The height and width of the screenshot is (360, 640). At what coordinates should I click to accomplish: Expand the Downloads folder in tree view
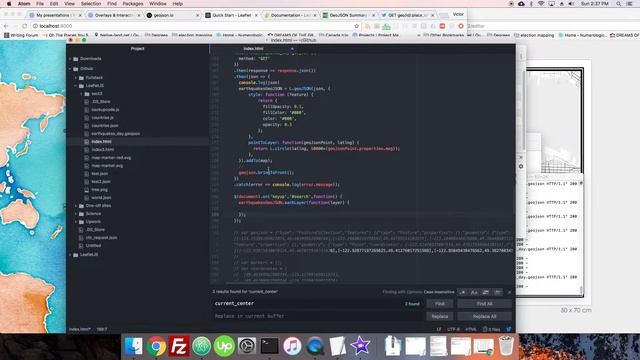[x=87, y=59]
